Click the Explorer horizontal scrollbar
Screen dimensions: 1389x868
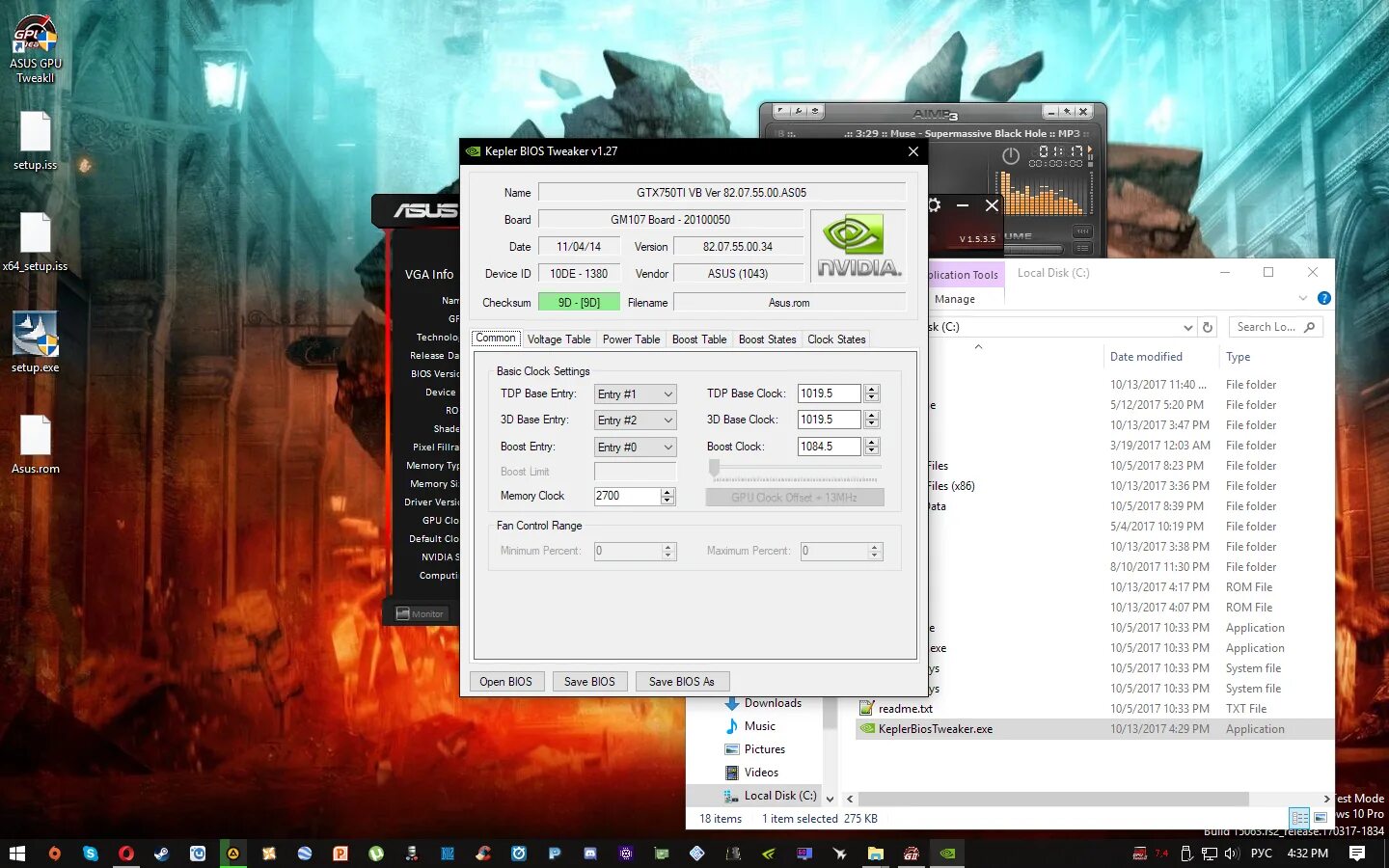pyautogui.click(x=1053, y=799)
